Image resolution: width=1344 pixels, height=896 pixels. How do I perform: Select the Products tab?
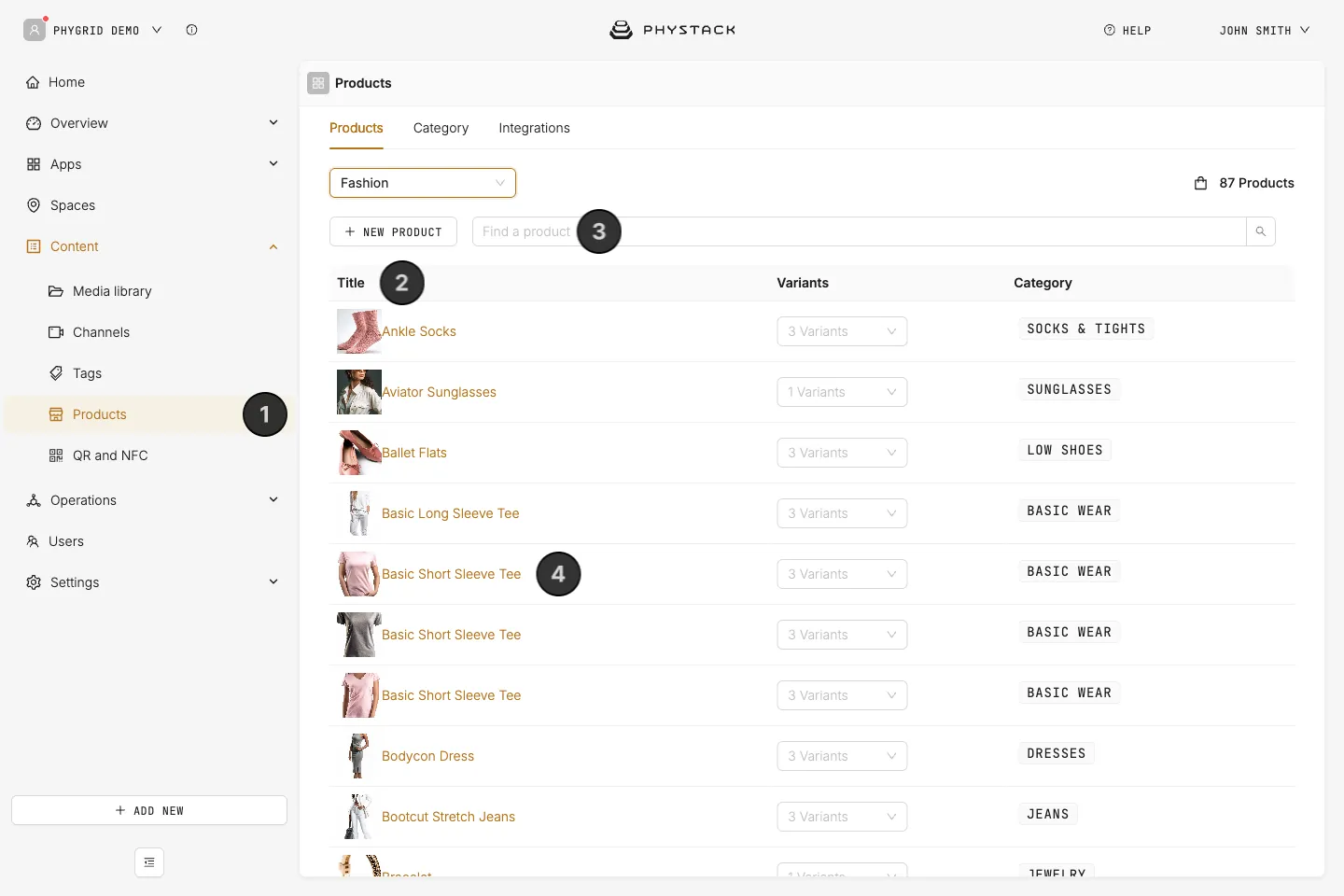point(357,128)
